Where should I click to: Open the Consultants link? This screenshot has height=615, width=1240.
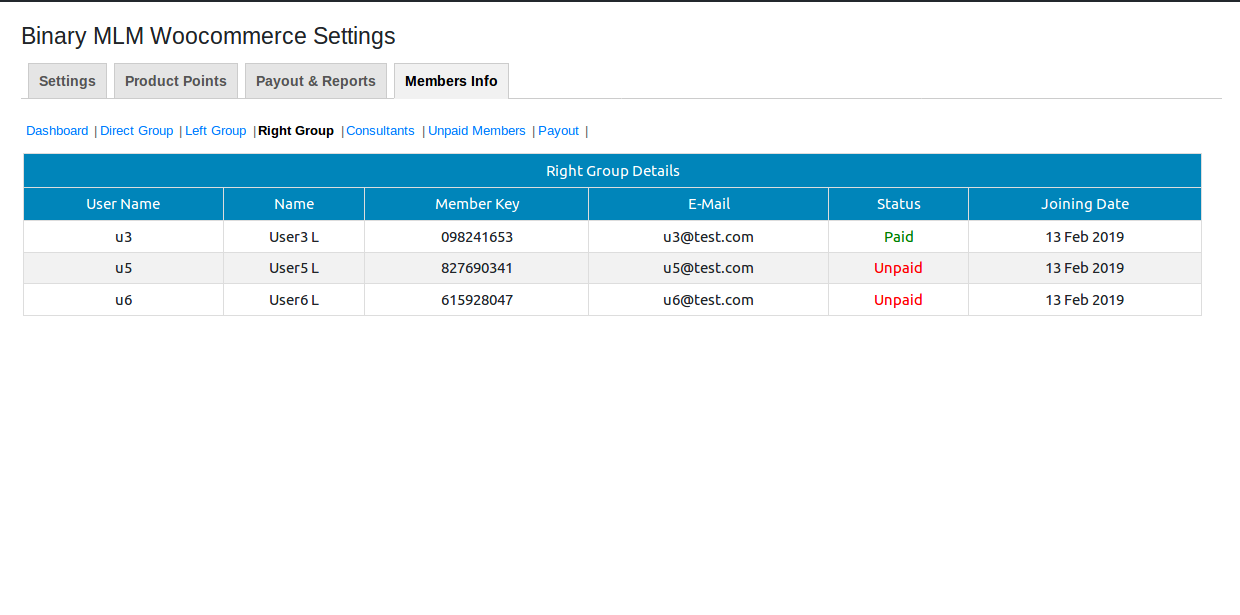[x=380, y=131]
